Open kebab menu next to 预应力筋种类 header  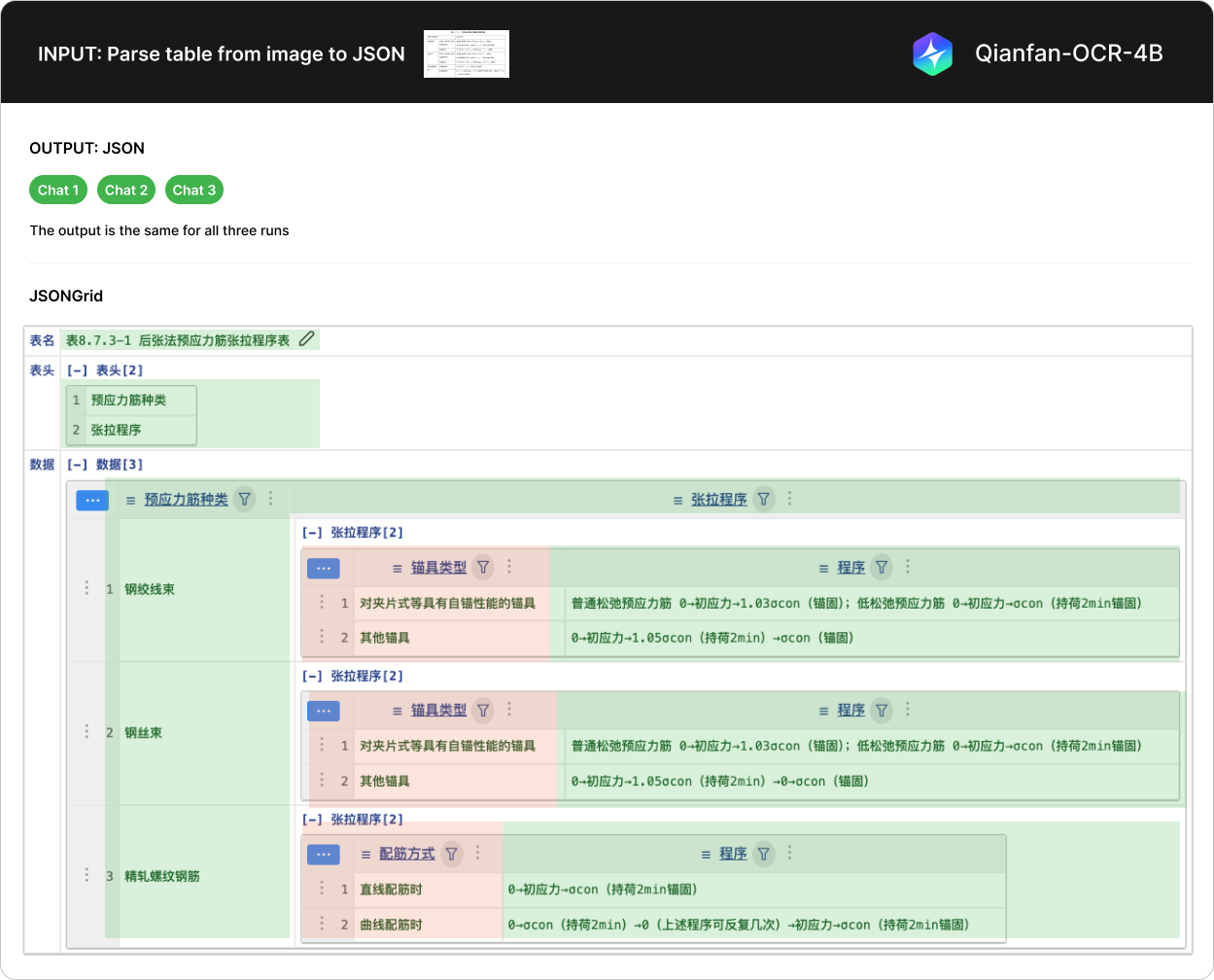tap(271, 499)
